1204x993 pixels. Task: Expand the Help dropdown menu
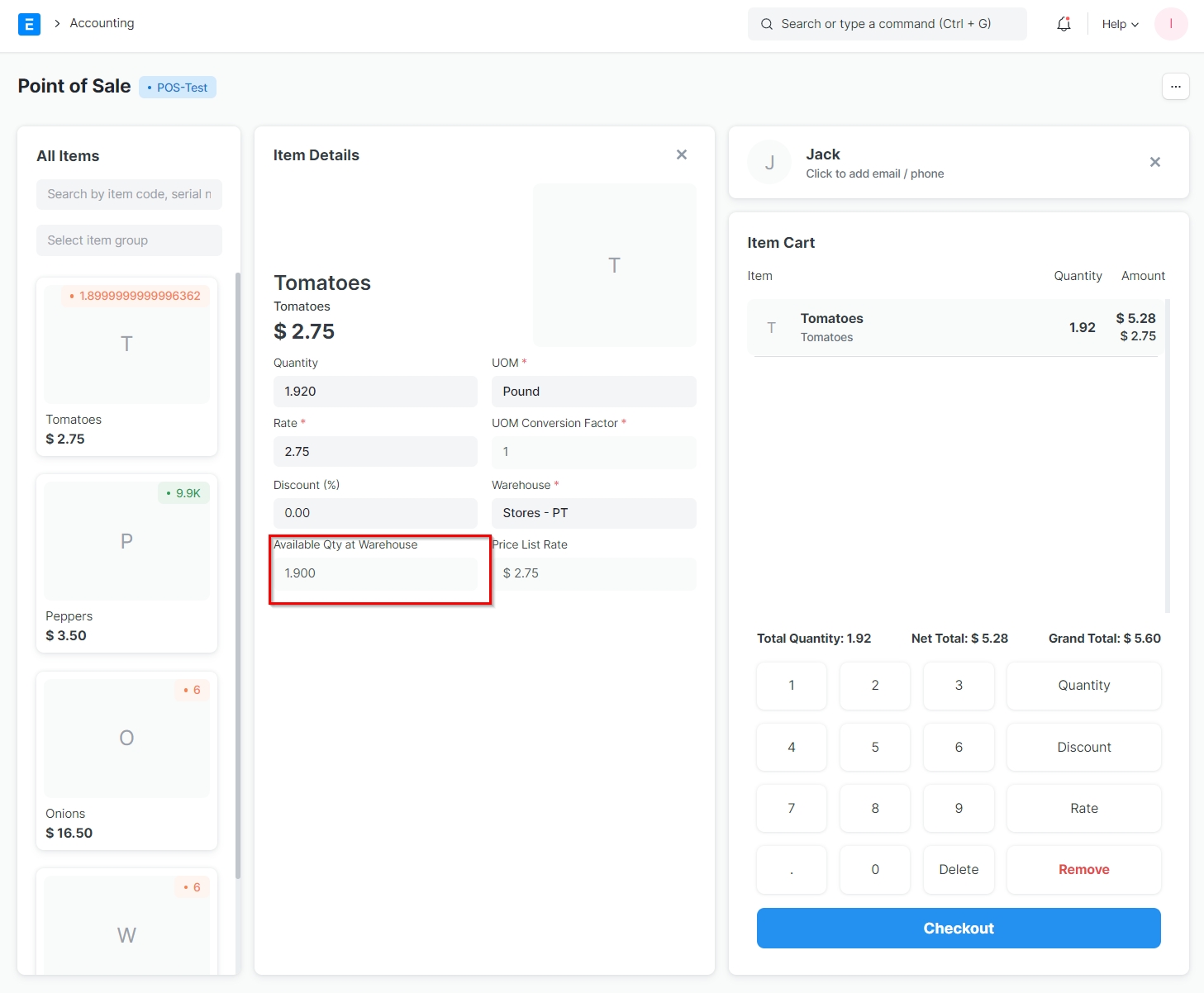coord(1120,24)
